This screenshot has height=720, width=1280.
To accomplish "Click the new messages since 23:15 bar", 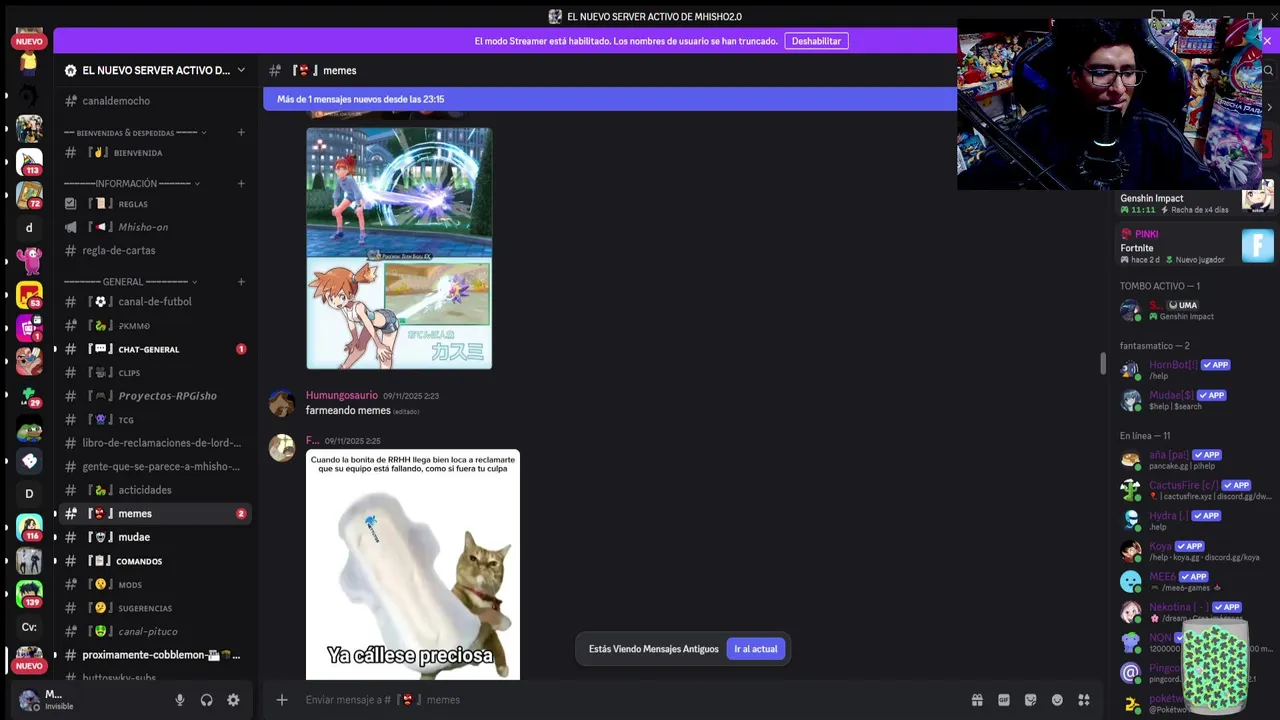I will tap(610, 99).
